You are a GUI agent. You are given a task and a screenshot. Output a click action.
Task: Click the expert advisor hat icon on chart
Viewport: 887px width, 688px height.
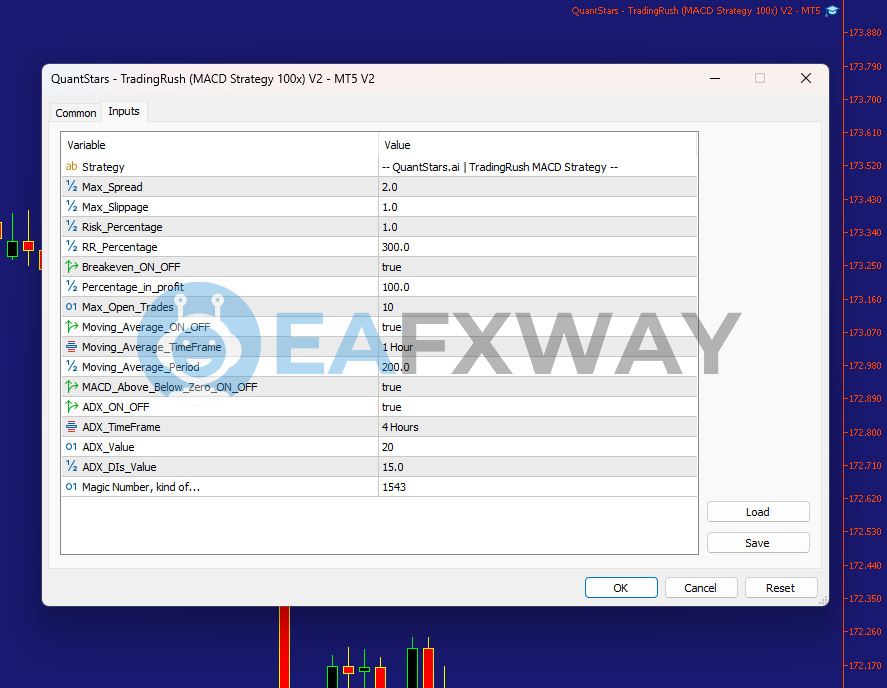pyautogui.click(x=832, y=11)
